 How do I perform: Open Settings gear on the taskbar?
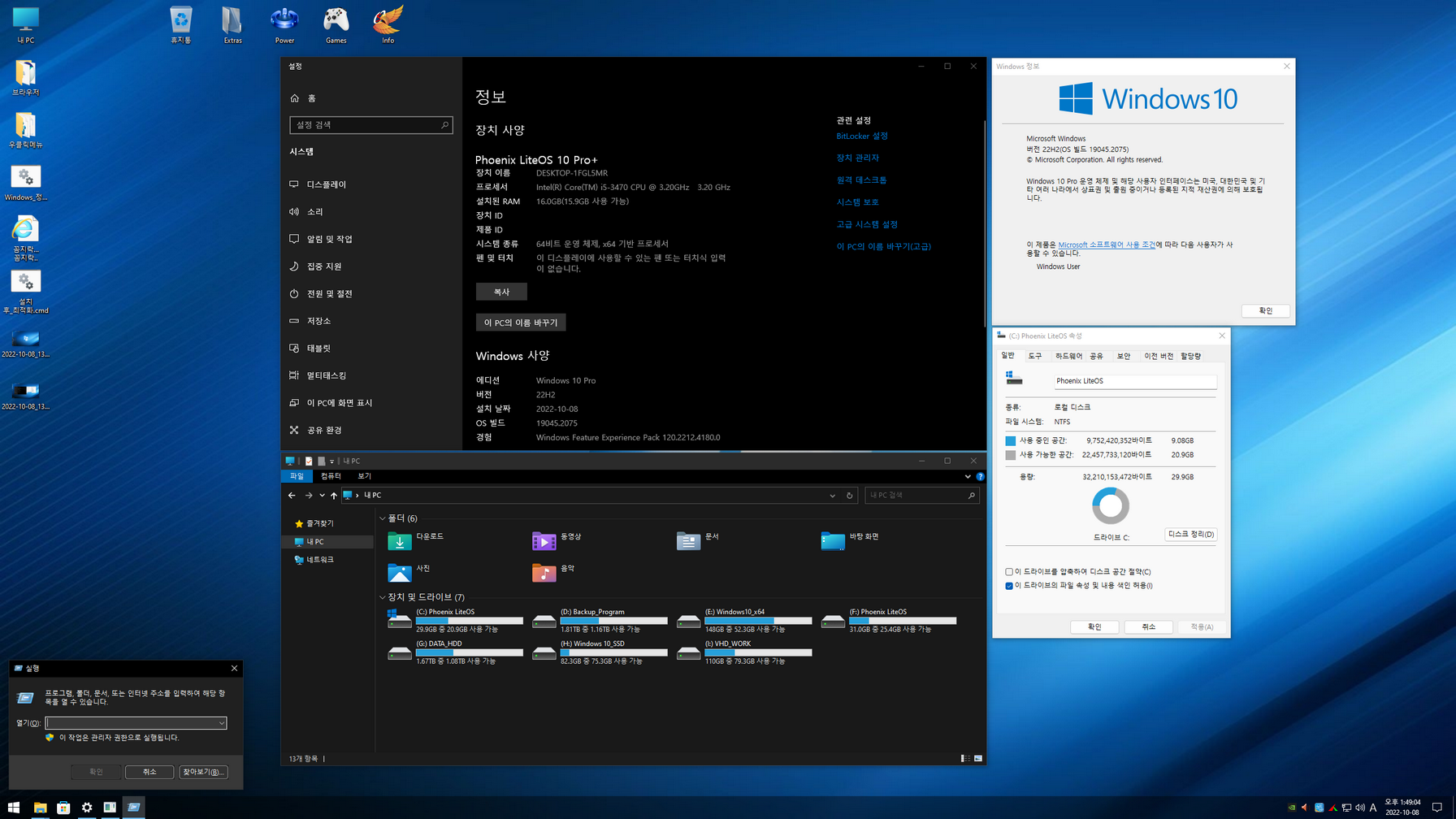(x=87, y=808)
